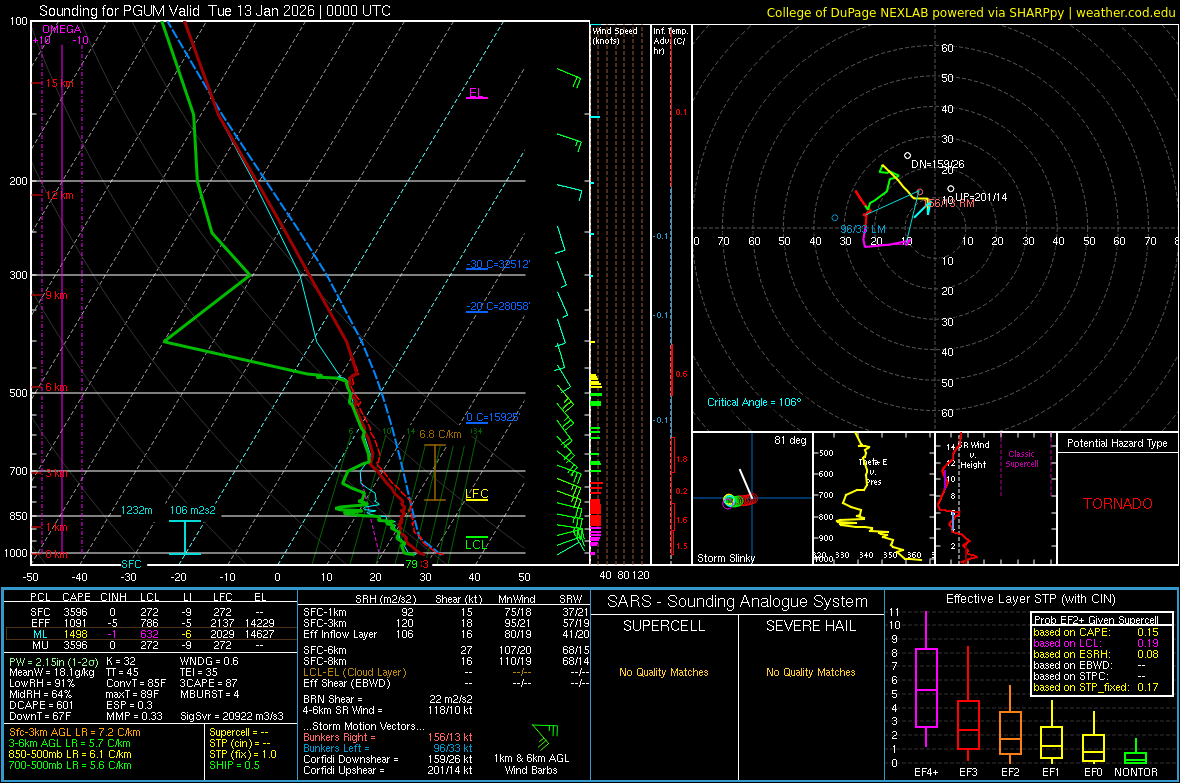Image resolution: width=1180 pixels, height=783 pixels.
Task: Click the green NONTOR box plot
Action: pyautogui.click(x=1135, y=753)
